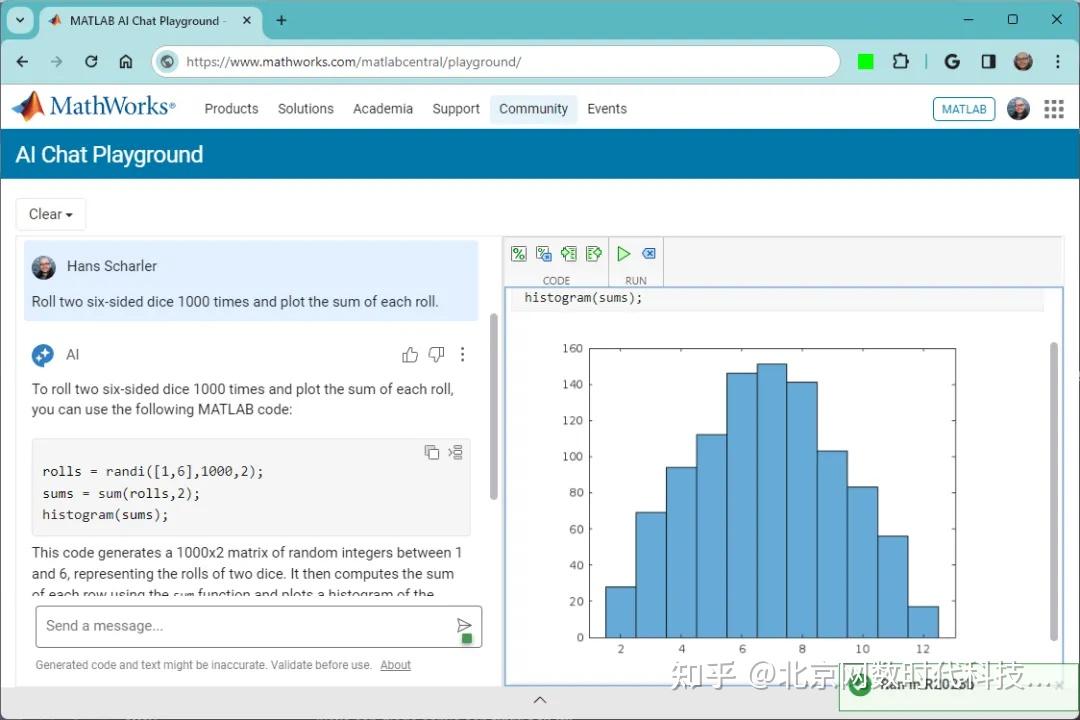Give the AI response a thumbs down
This screenshot has width=1080, height=720.
click(436, 354)
